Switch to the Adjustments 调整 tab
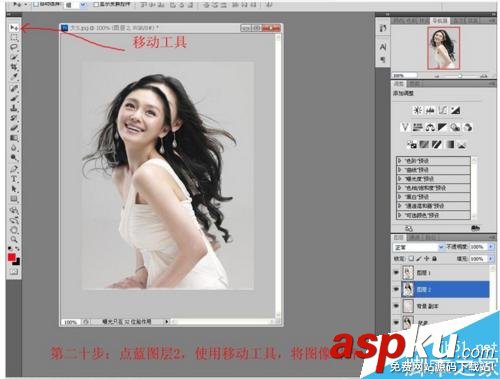Screen dimensions: 500x379 399,84
